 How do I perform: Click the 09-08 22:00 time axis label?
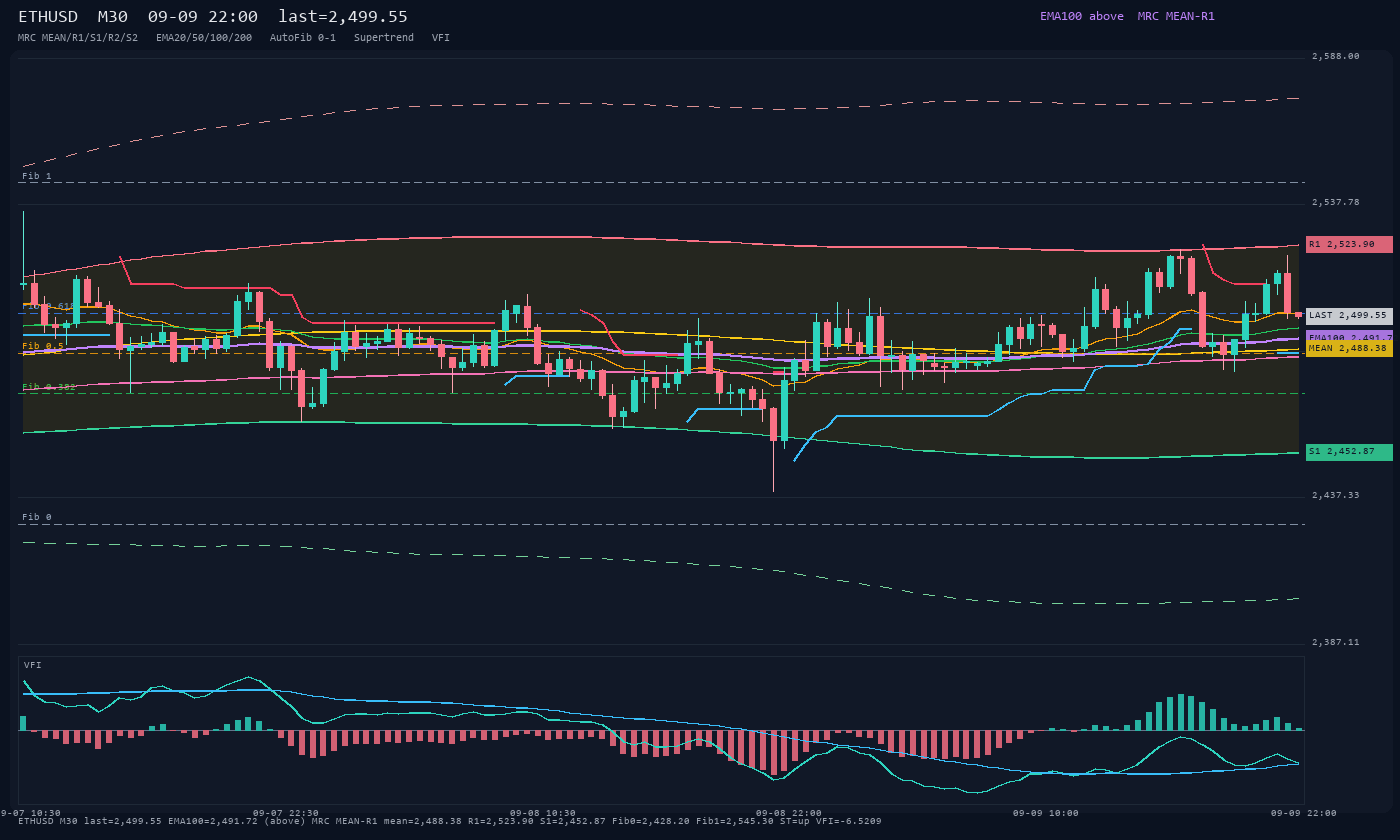(x=789, y=813)
